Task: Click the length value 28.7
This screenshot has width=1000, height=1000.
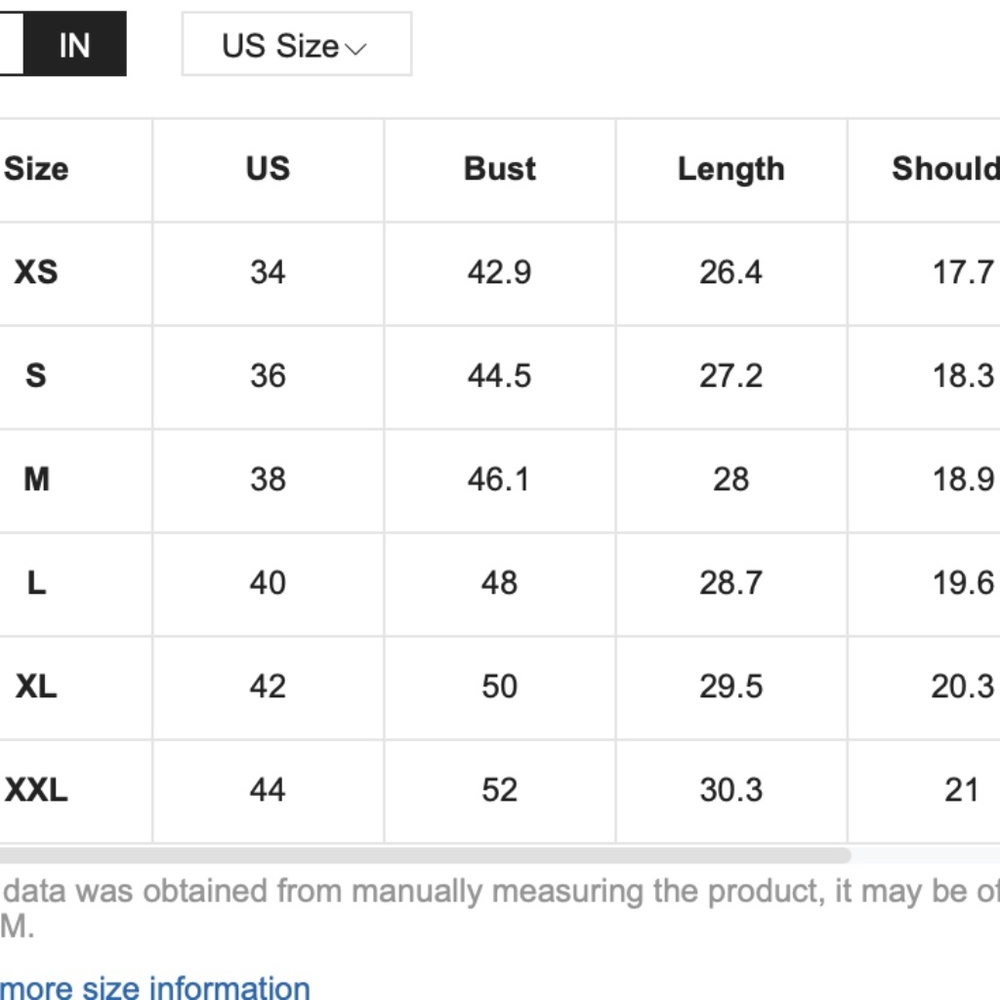Action: click(x=731, y=583)
